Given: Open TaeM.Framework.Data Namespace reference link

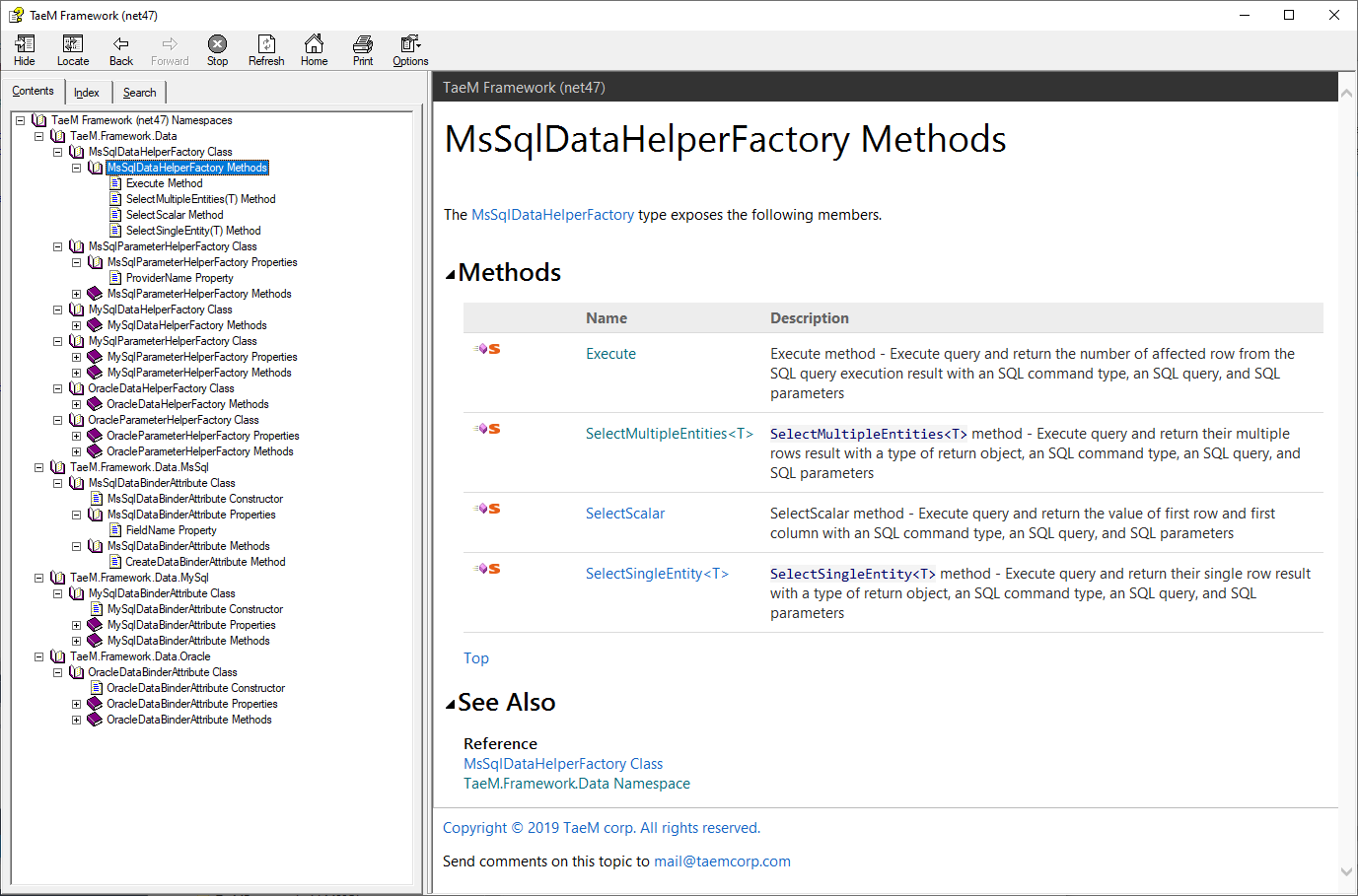Looking at the screenshot, I should click(577, 784).
